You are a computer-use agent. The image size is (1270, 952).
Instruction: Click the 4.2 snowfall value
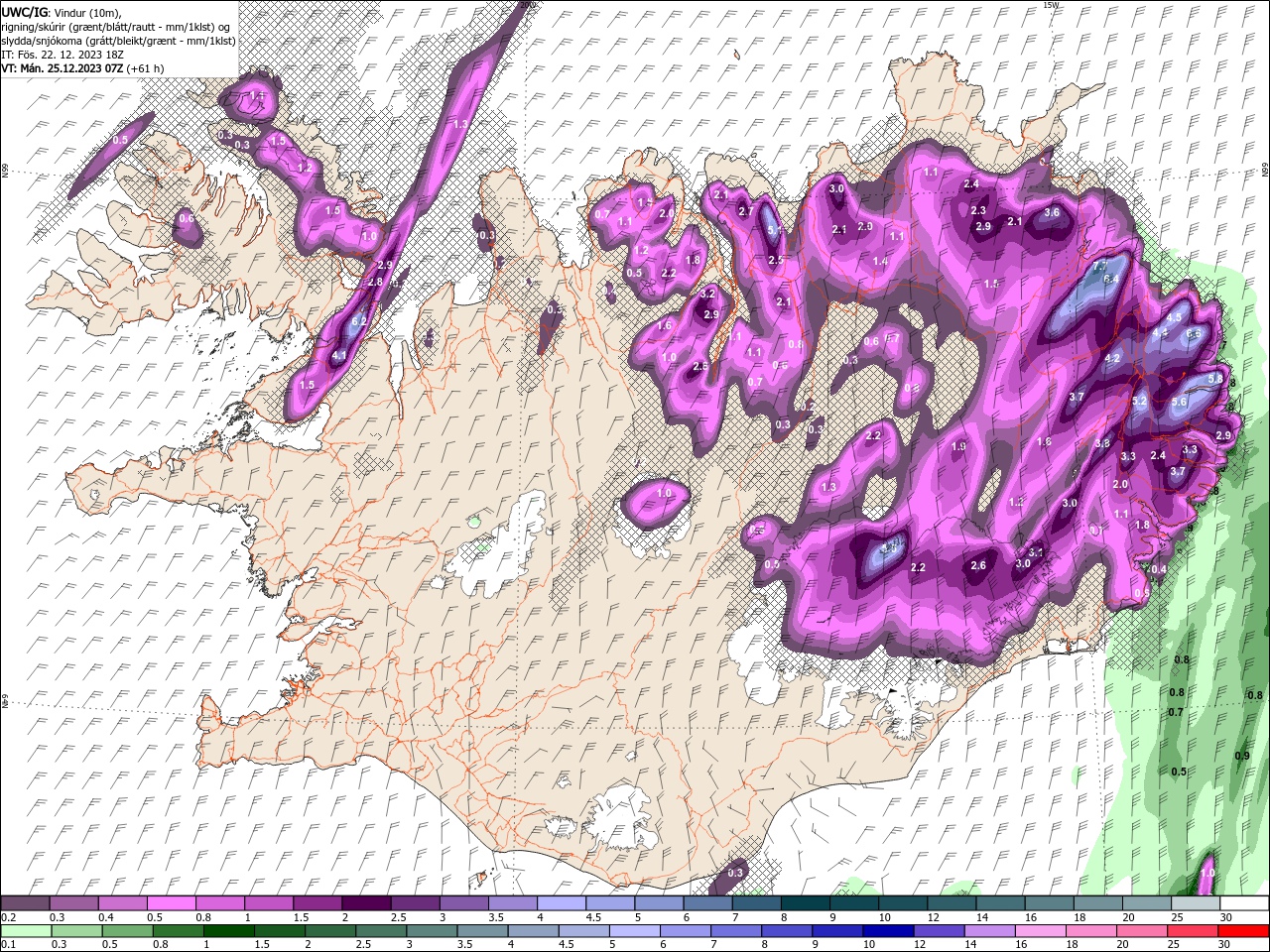pos(1112,358)
